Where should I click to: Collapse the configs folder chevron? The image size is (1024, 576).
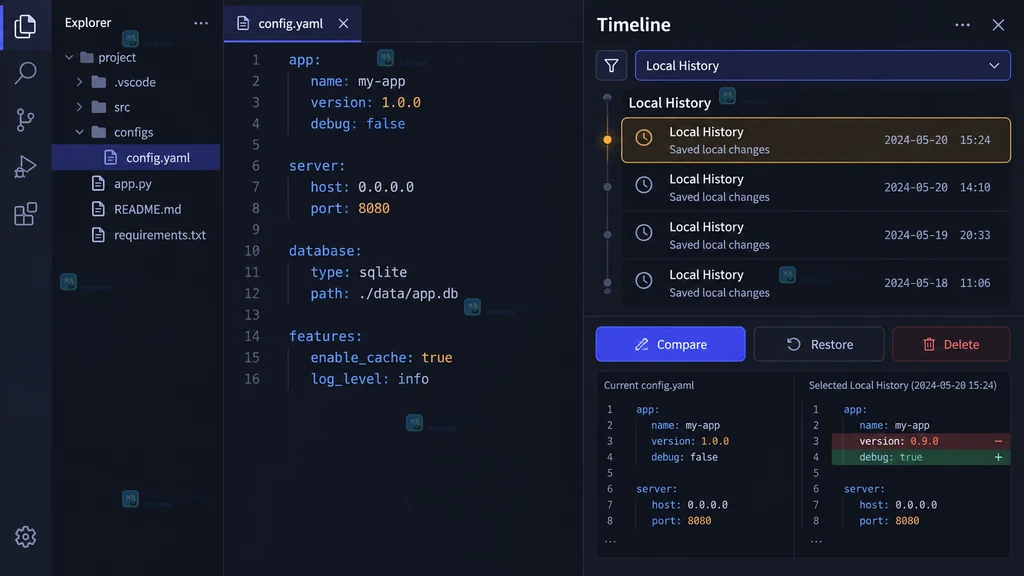[79, 132]
